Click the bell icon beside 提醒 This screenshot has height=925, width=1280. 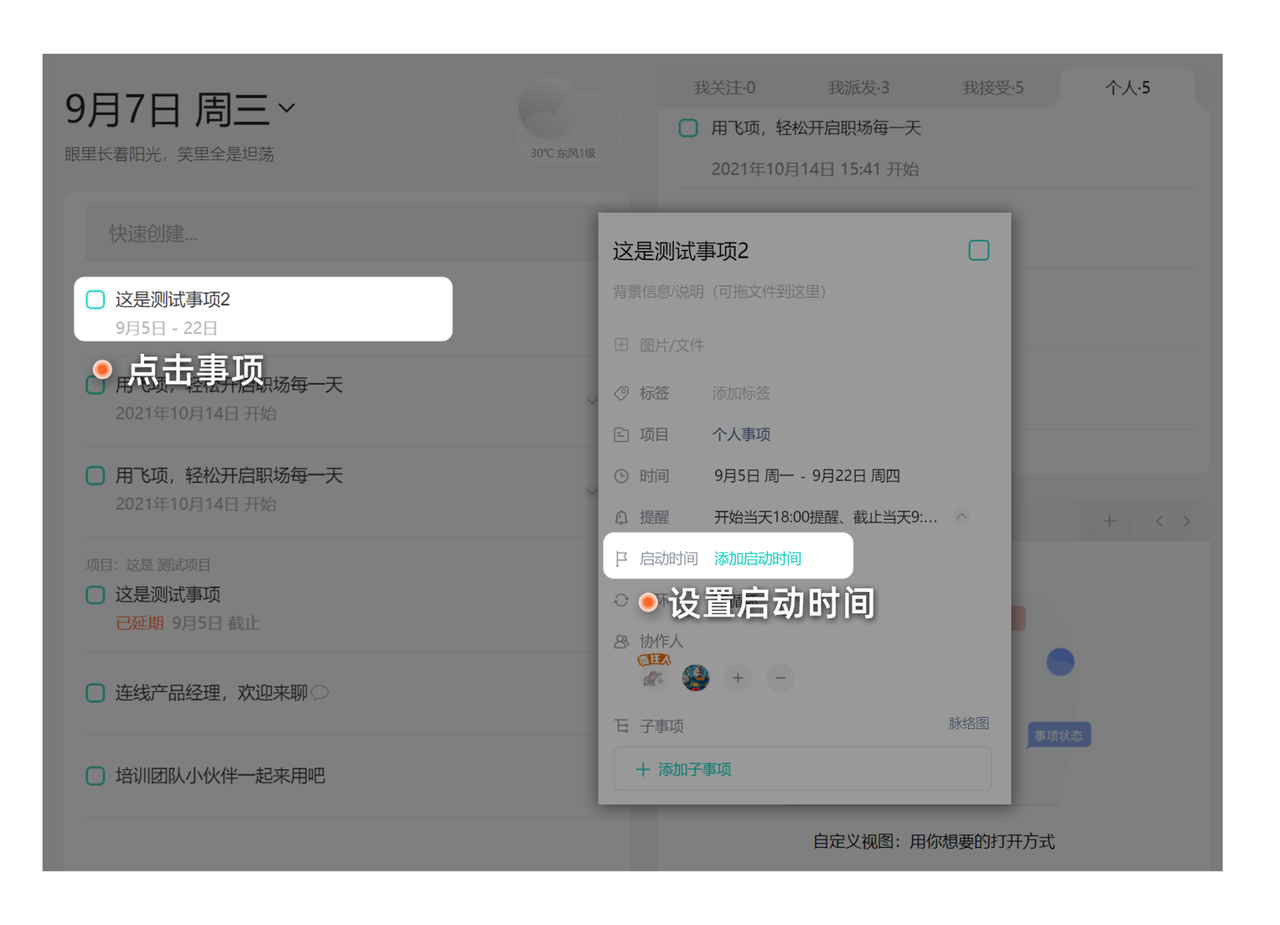click(x=621, y=517)
